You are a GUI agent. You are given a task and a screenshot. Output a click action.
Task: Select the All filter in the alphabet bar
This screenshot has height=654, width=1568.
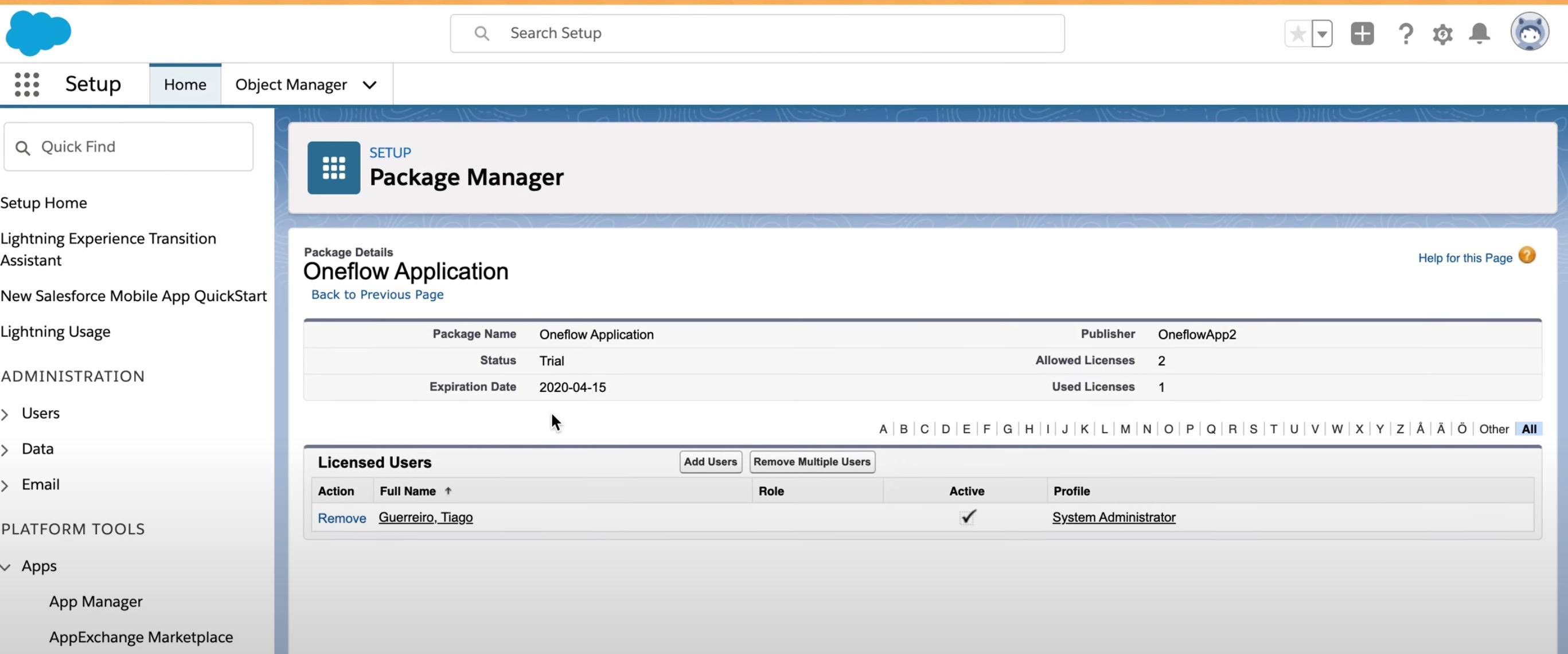click(x=1530, y=429)
